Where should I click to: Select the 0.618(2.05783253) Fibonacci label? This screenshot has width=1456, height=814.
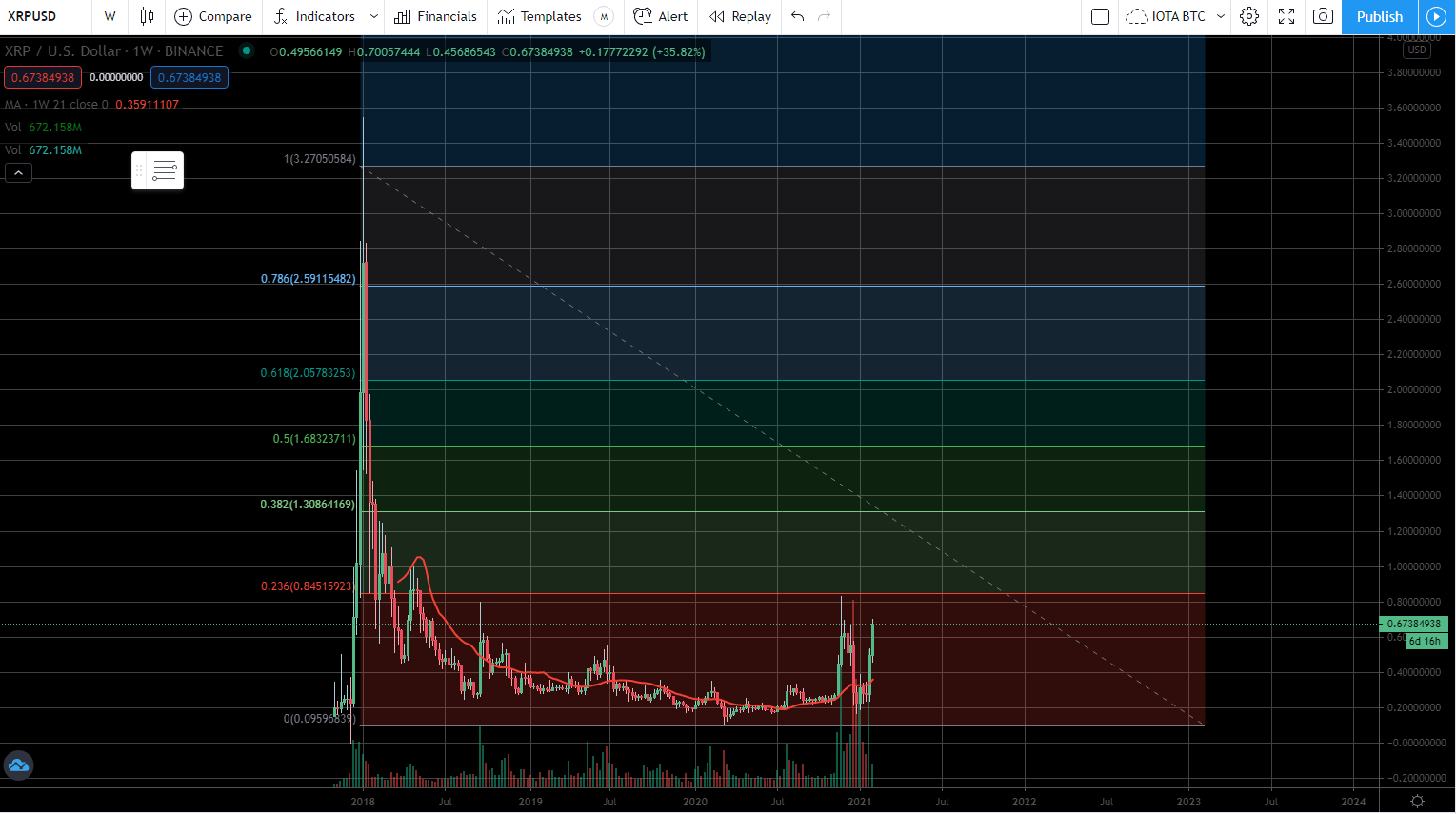click(308, 373)
